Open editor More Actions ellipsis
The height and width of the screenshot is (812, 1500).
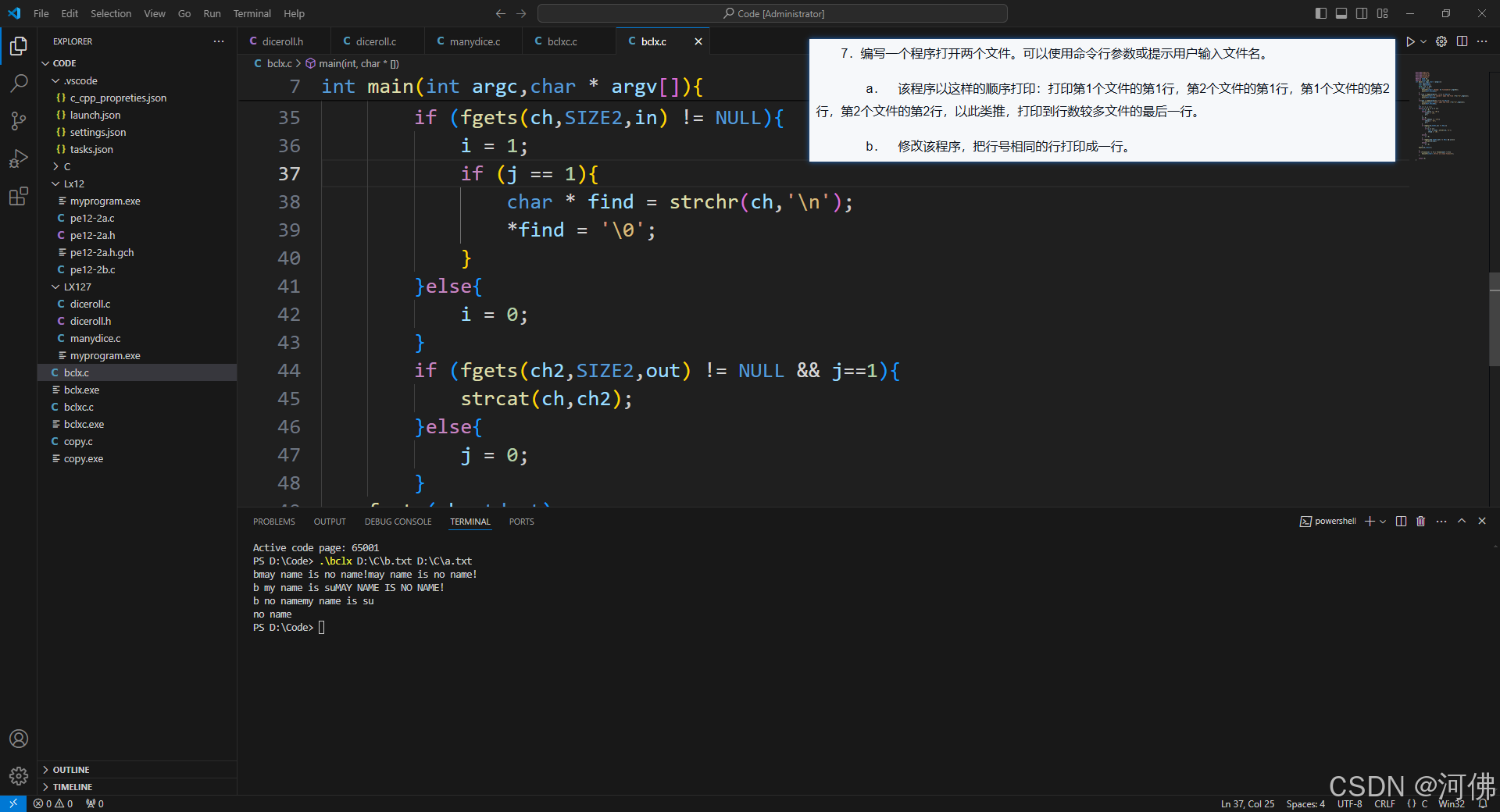coord(1482,41)
